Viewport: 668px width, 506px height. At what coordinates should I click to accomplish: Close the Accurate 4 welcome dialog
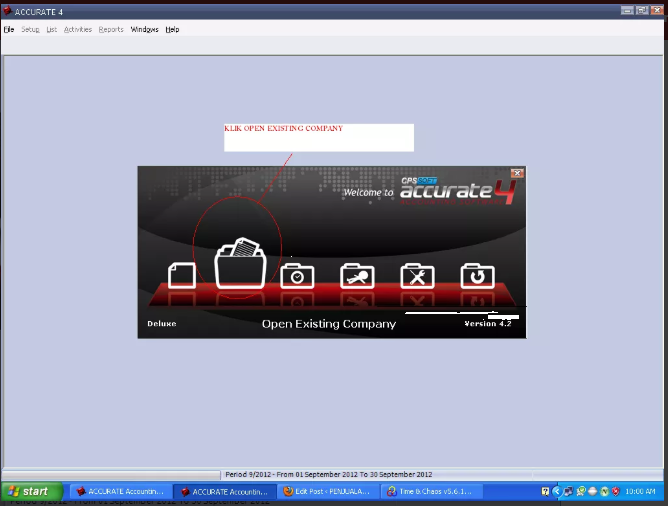point(517,173)
